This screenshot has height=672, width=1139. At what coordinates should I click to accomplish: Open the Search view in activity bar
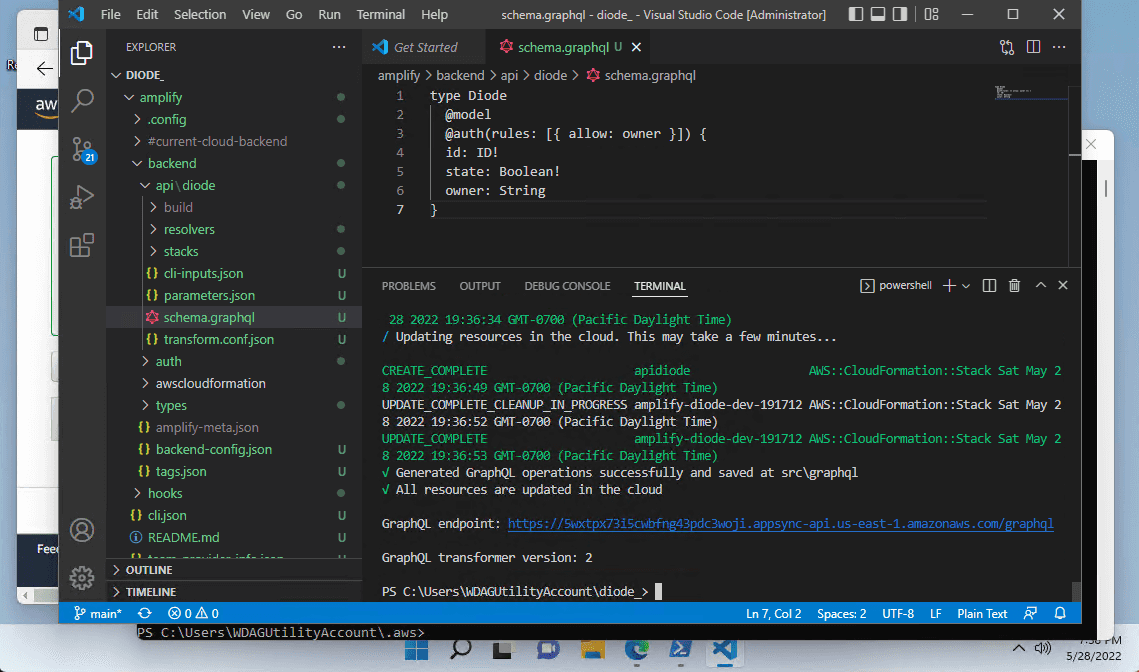[x=81, y=101]
